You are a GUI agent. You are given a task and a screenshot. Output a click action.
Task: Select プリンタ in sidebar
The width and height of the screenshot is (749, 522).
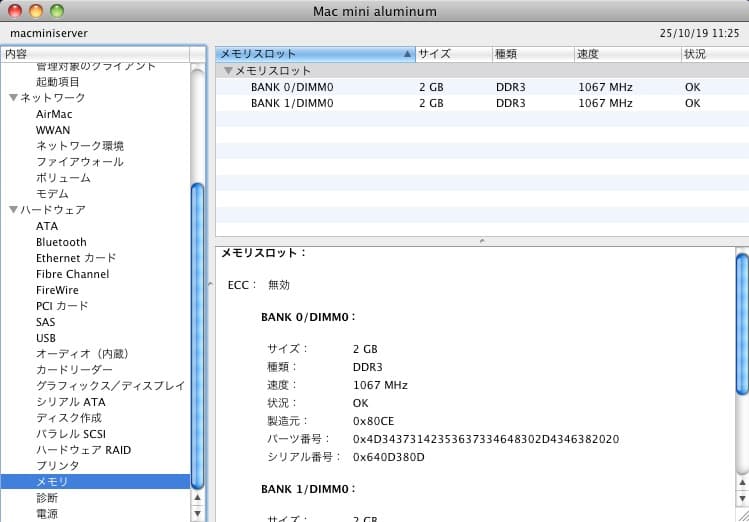tap(57, 466)
